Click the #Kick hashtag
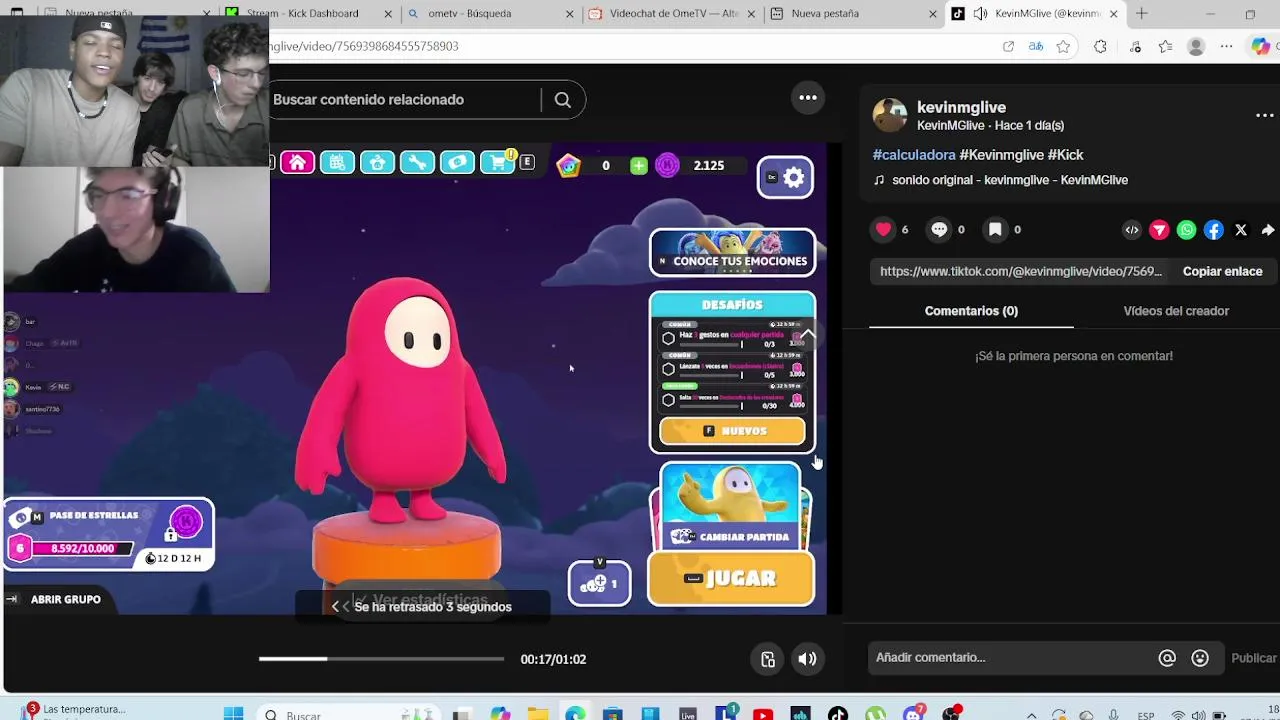This screenshot has height=720, width=1280. (1065, 155)
